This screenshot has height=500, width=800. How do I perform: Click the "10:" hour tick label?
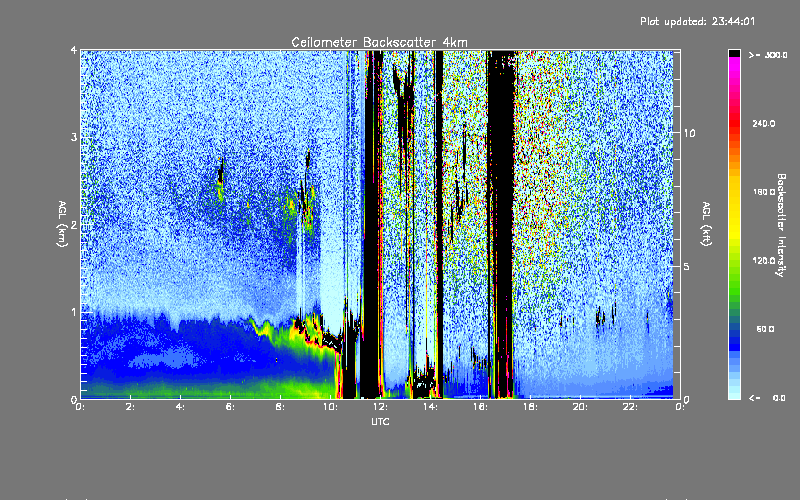click(330, 407)
